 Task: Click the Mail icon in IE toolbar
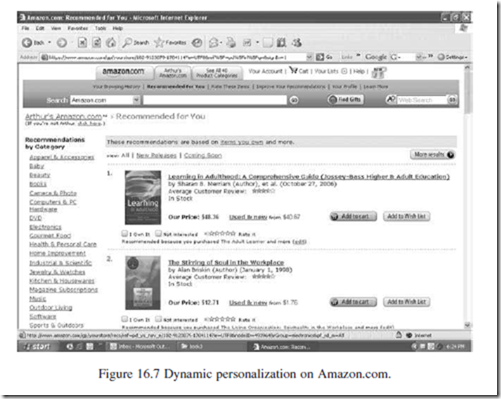(213, 43)
